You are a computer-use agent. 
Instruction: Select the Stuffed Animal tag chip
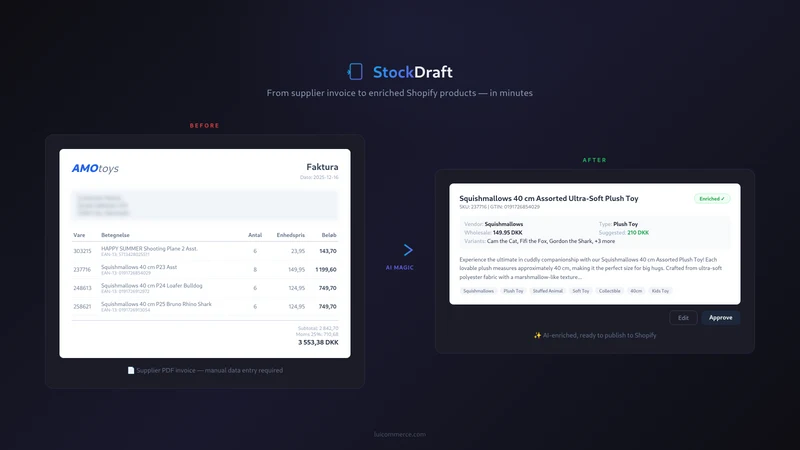tap(547, 291)
